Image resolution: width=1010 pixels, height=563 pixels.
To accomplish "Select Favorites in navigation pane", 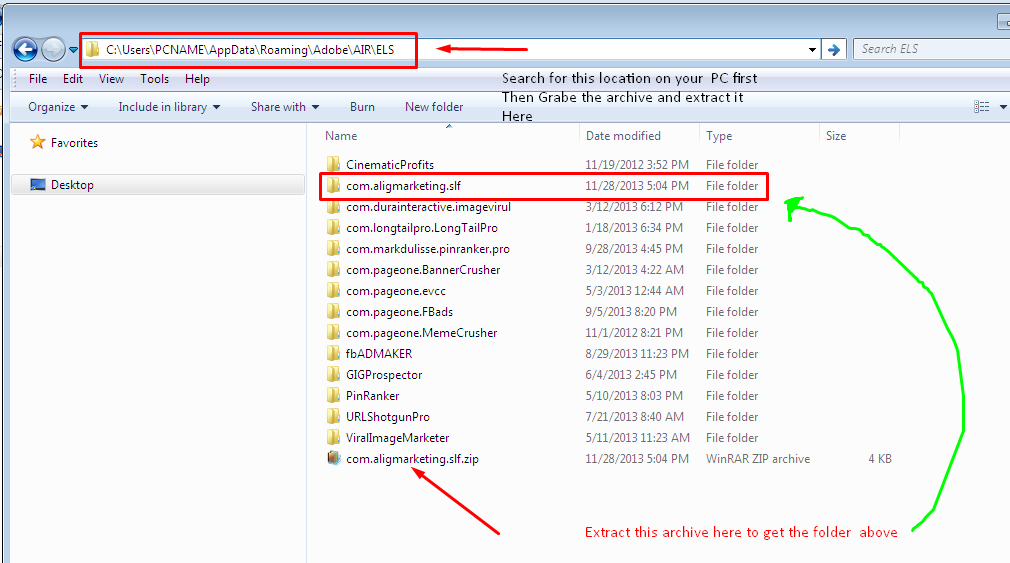I will coord(74,143).
